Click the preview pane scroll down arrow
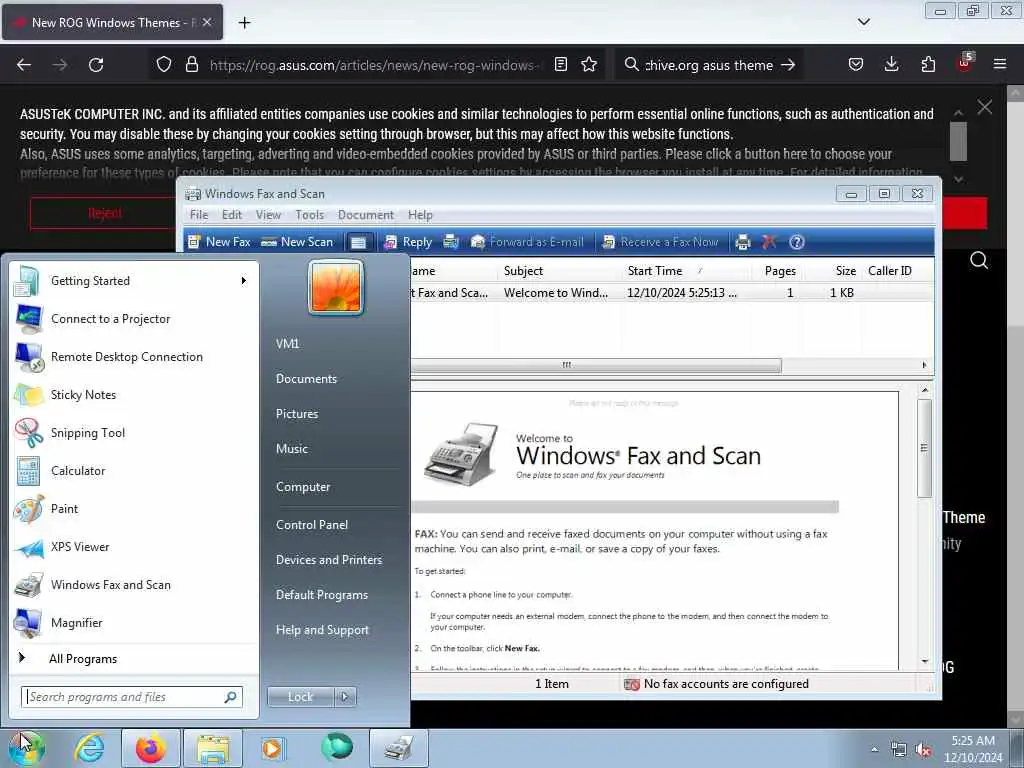 click(924, 662)
